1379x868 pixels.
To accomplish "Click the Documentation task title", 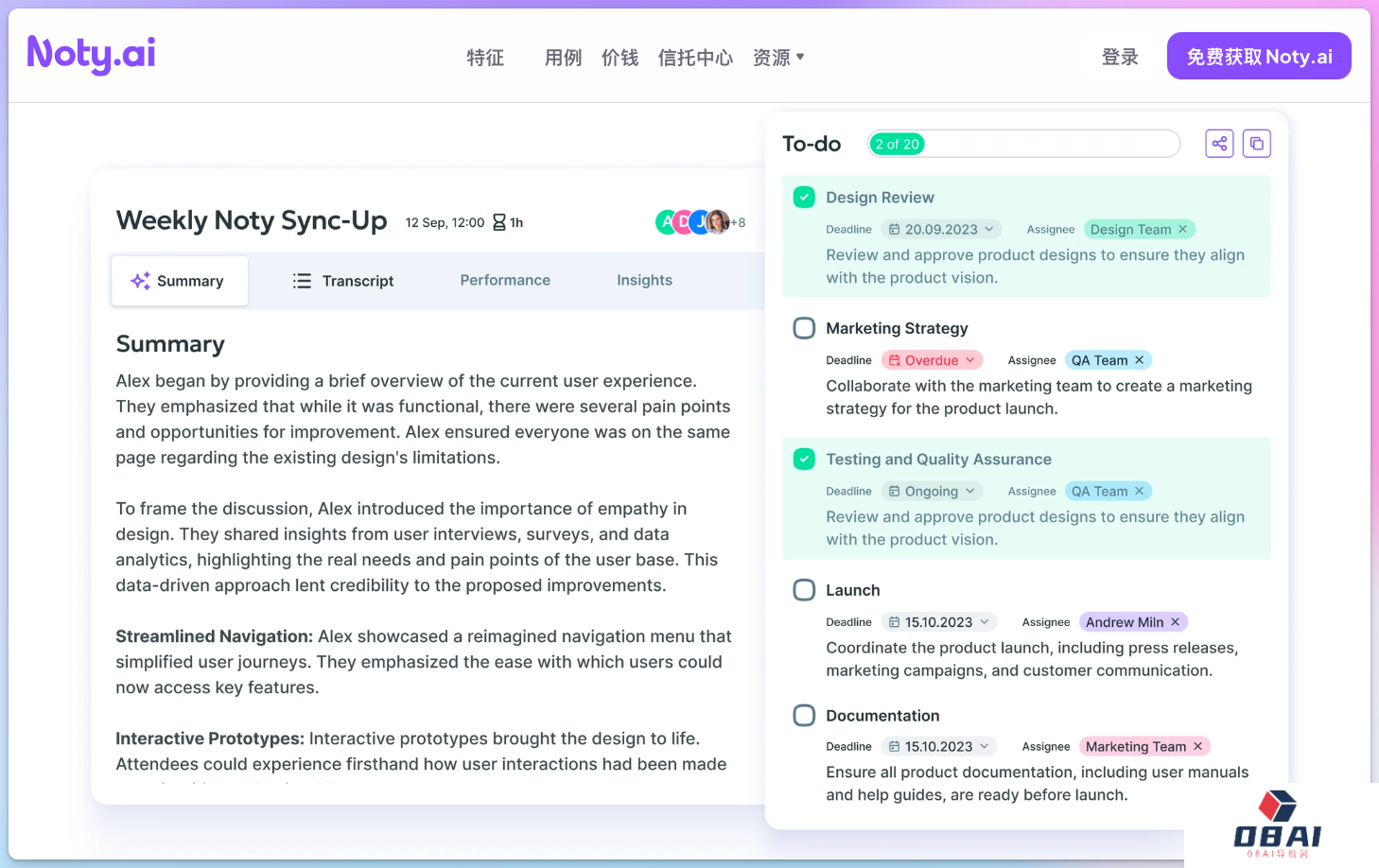I will [882, 716].
